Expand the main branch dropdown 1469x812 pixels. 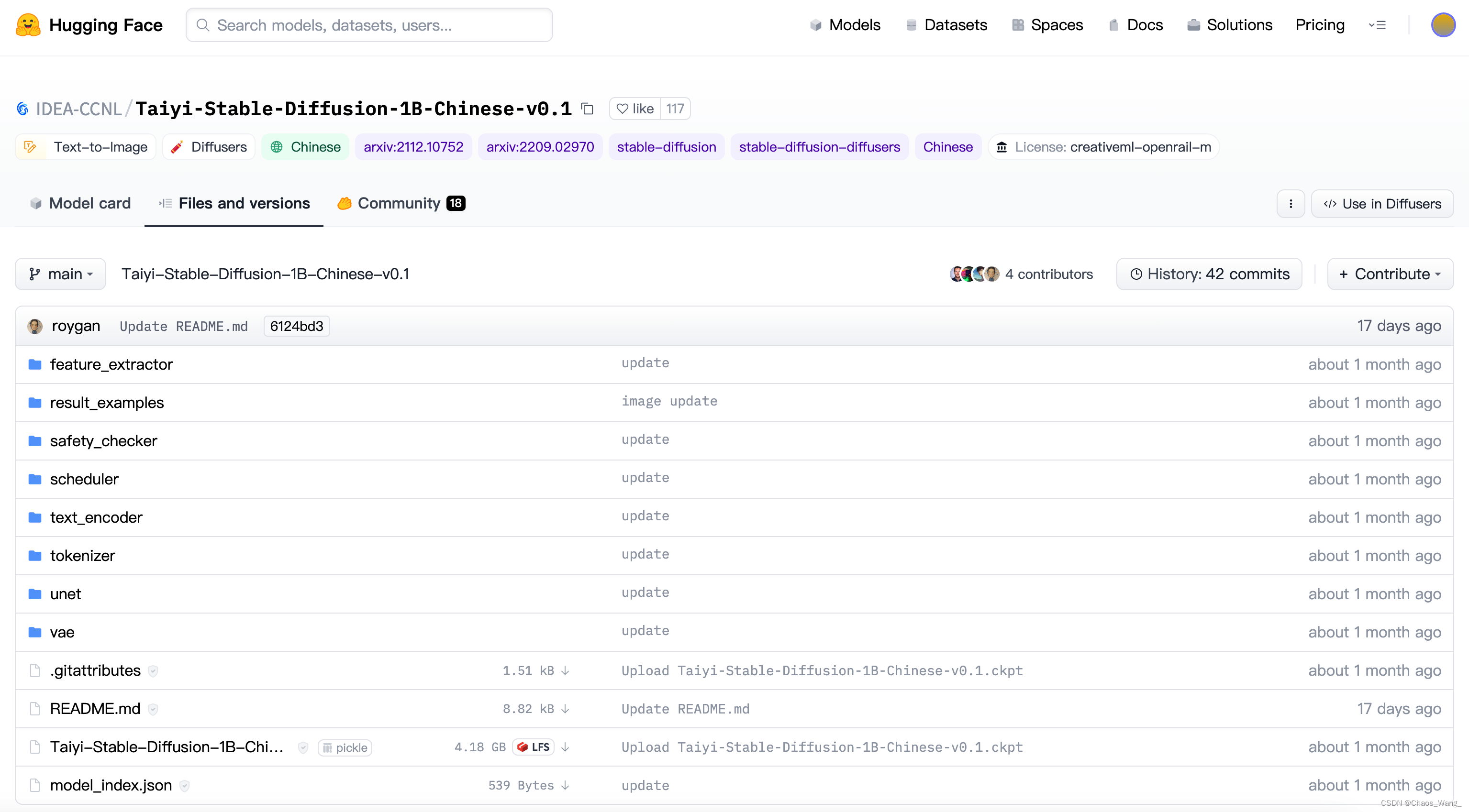pos(60,274)
